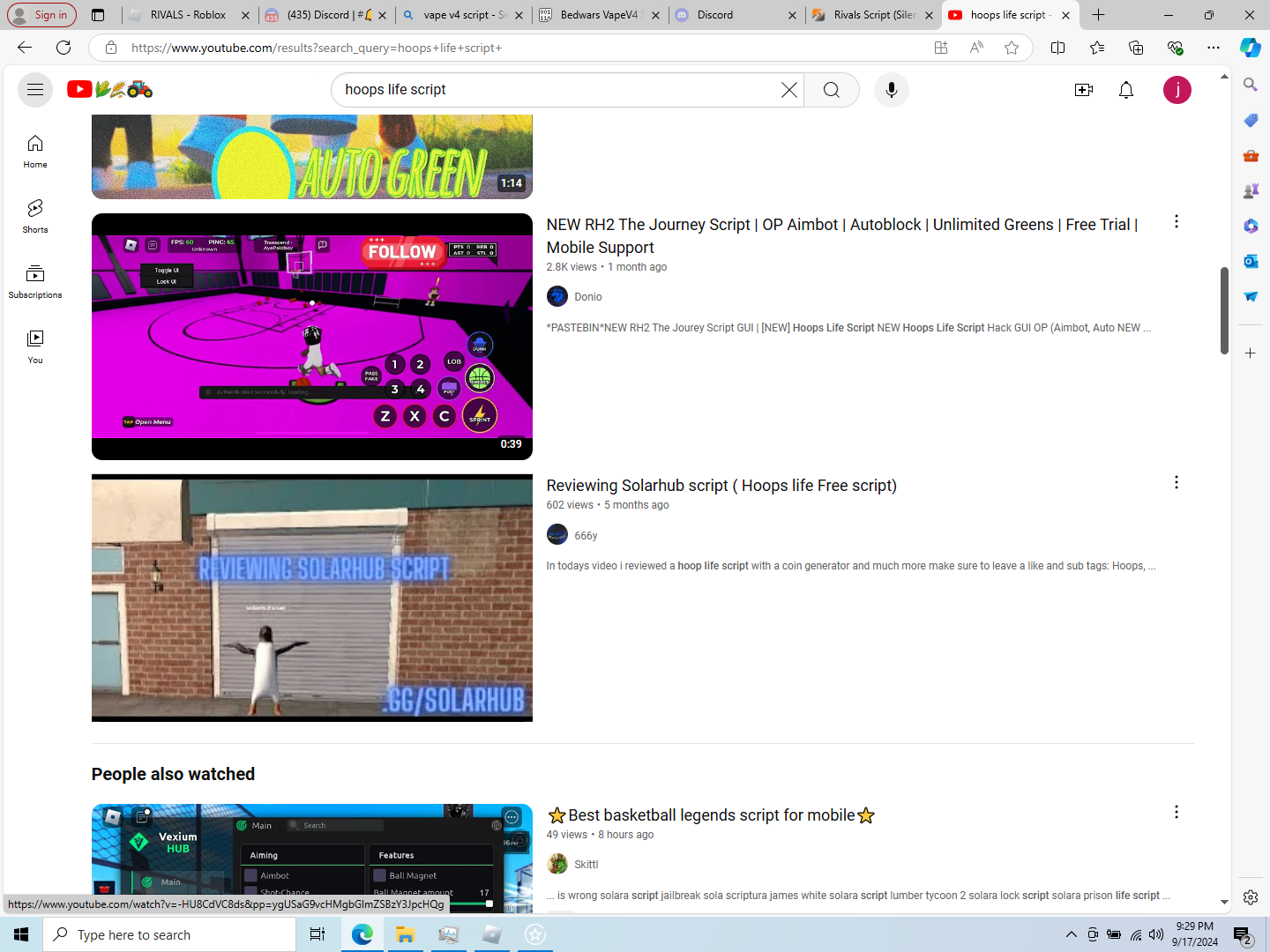Show hidden system tray icons
This screenshot has height=952, width=1270.
pos(1071,934)
